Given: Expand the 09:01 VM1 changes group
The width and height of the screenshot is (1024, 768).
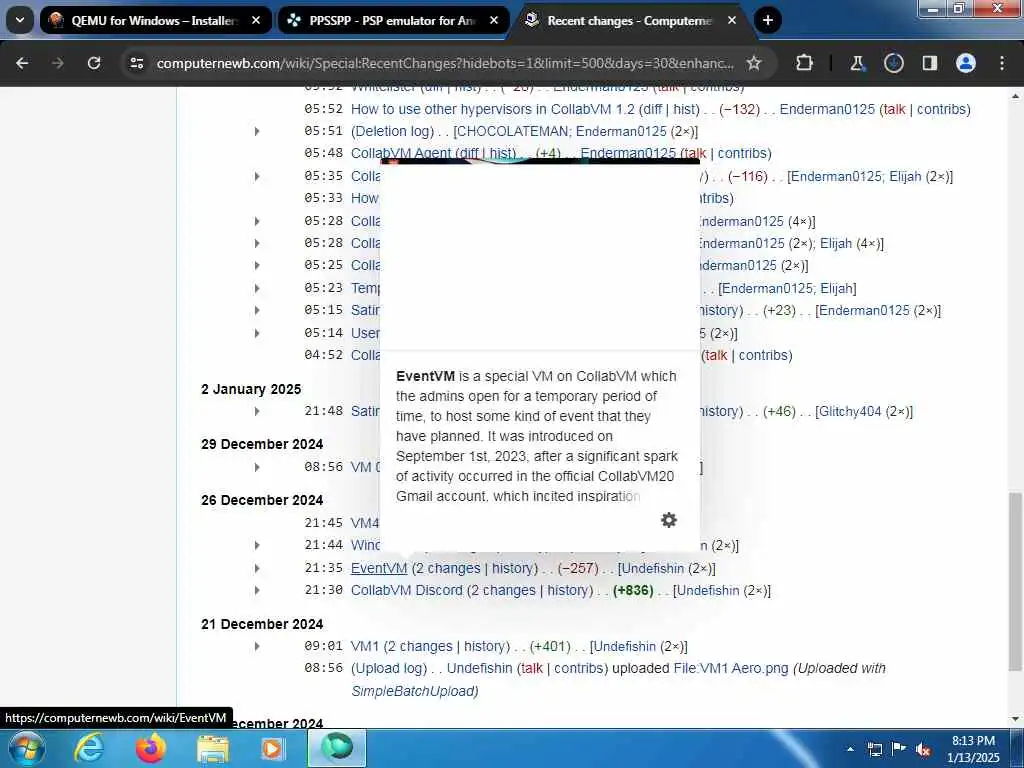Looking at the screenshot, I should coord(257,647).
